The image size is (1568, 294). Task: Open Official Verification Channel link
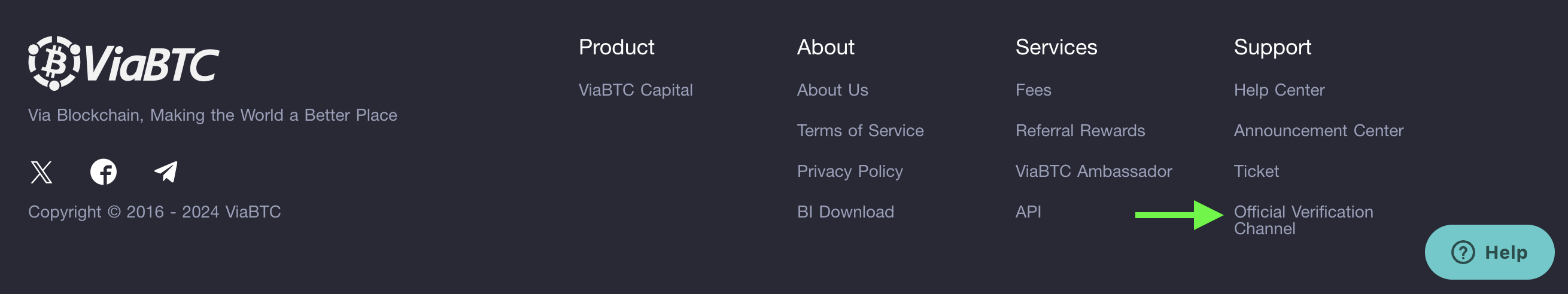[x=1303, y=220]
